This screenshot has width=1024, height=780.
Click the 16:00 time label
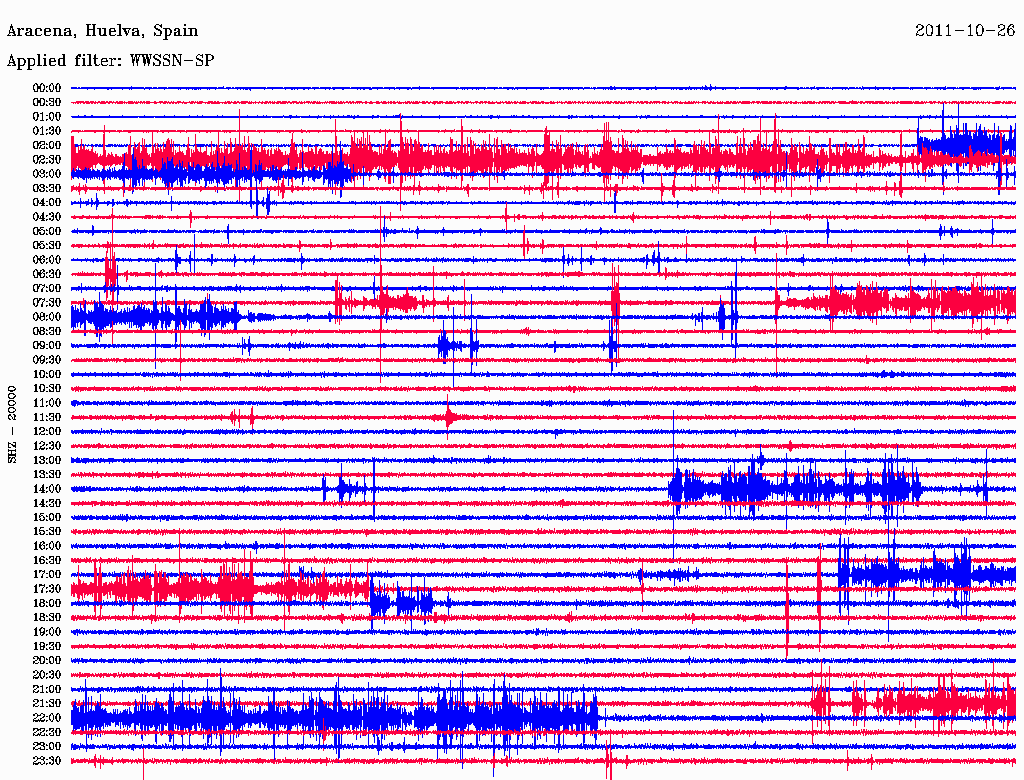tap(46, 546)
